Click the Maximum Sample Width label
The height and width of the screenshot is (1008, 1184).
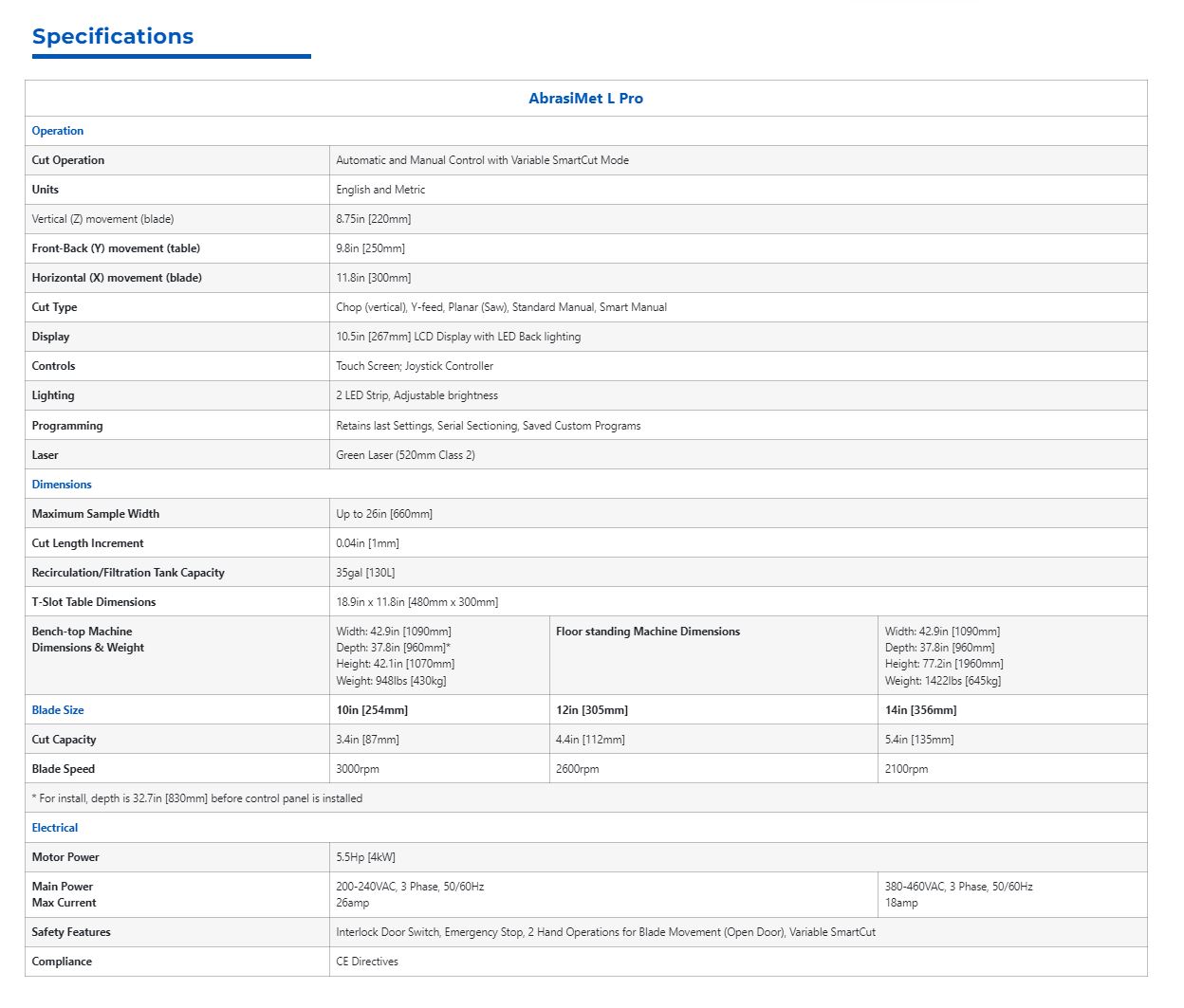(96, 514)
